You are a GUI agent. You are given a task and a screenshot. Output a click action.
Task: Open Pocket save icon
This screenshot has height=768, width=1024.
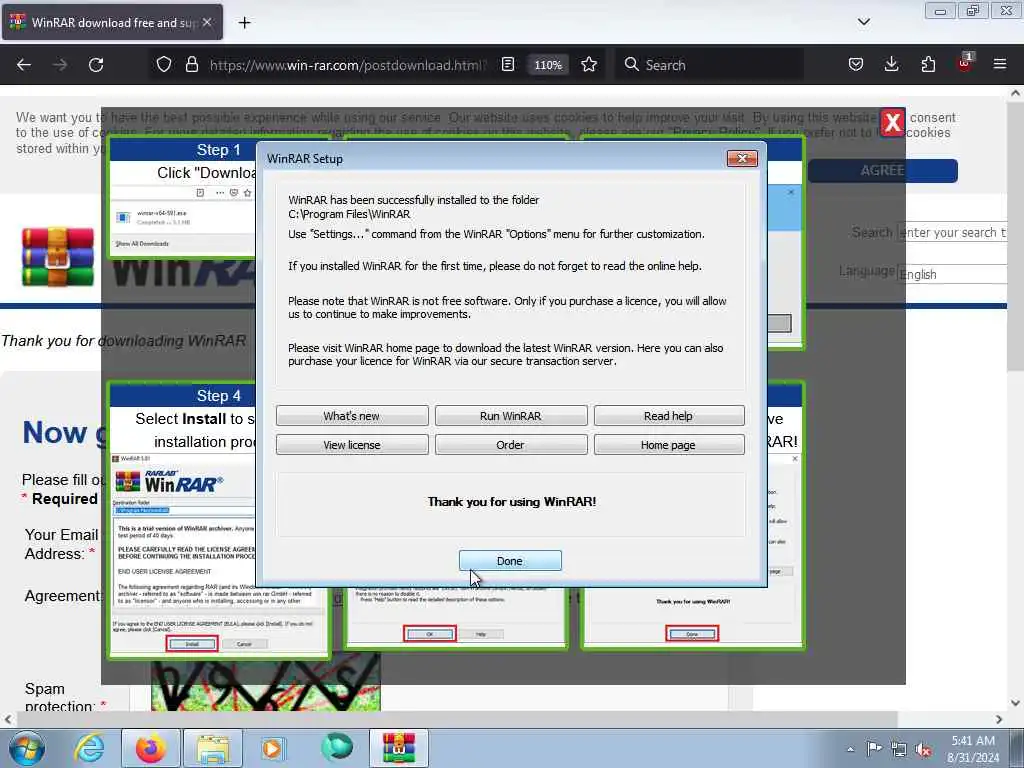pos(856,65)
